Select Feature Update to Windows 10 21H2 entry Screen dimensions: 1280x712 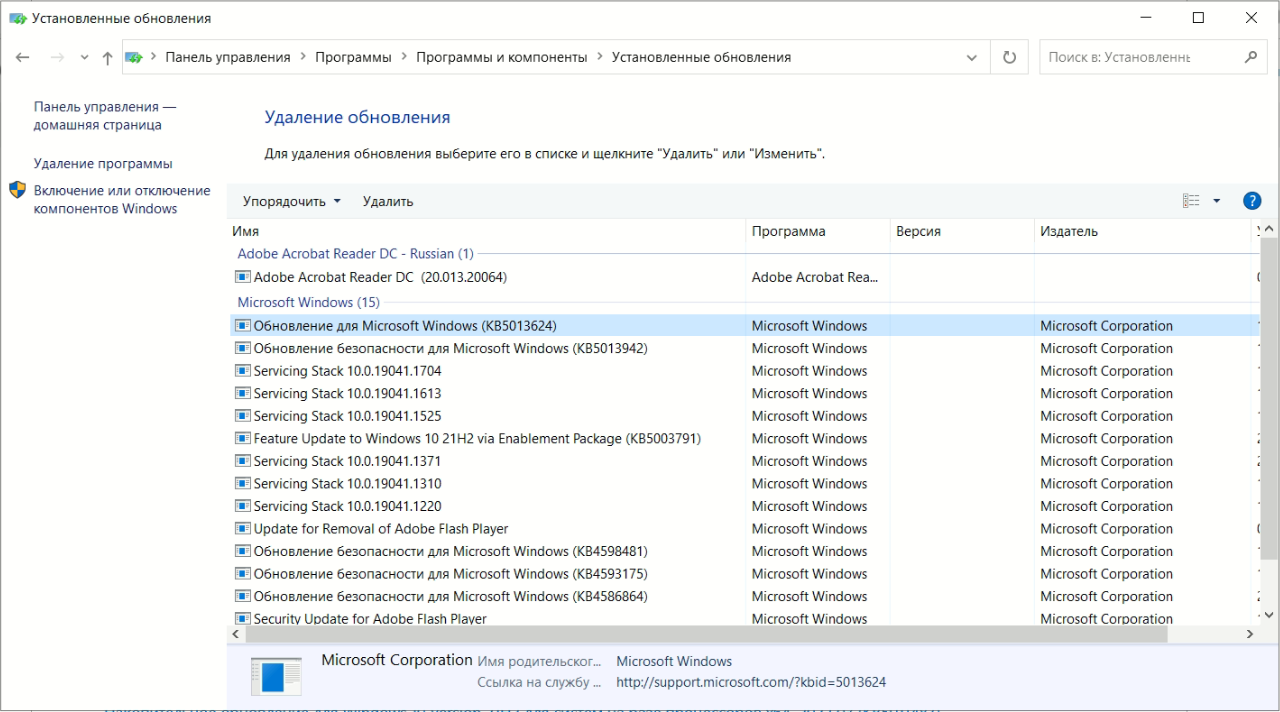[x=477, y=439]
